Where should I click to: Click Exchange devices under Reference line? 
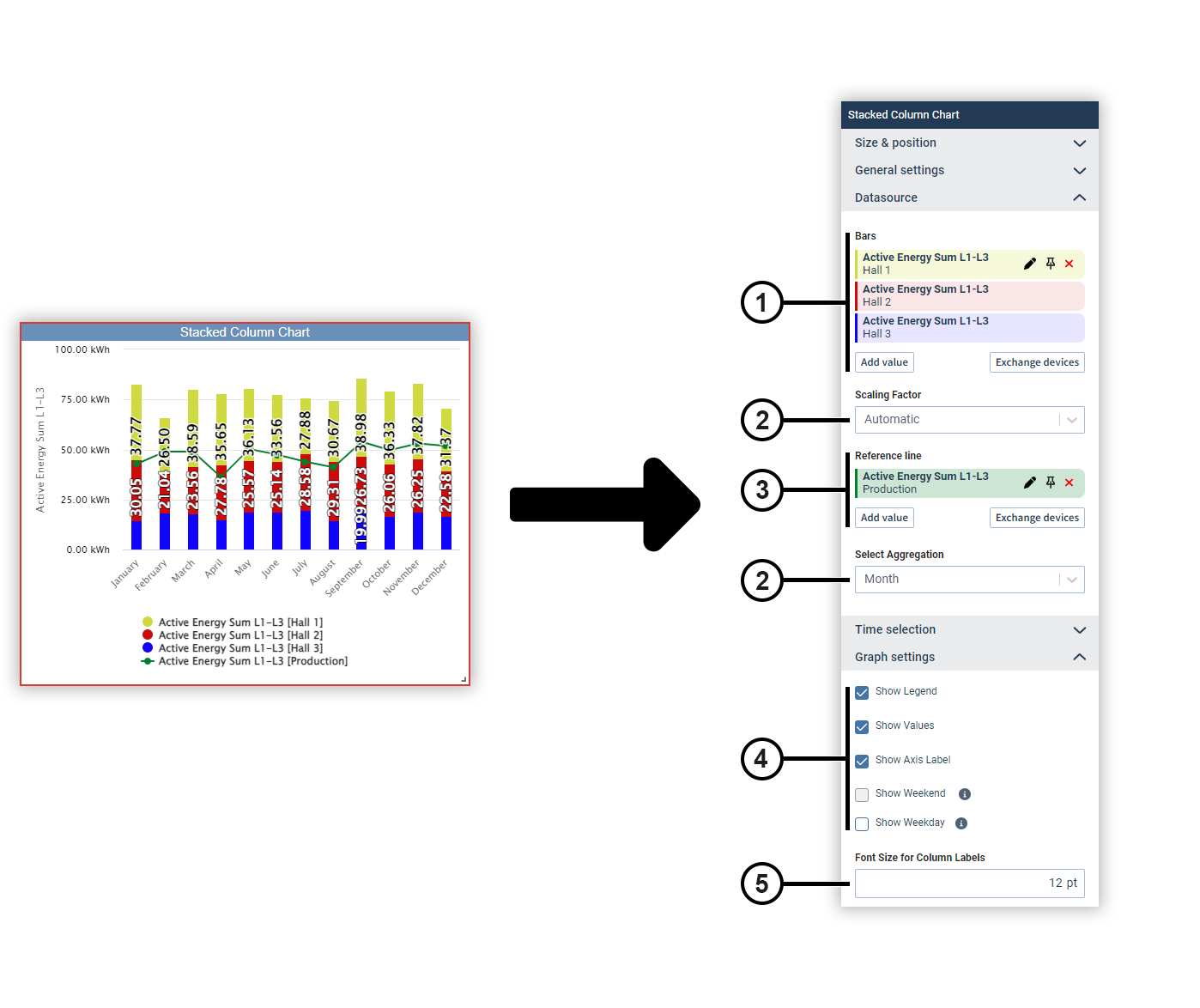point(1037,517)
